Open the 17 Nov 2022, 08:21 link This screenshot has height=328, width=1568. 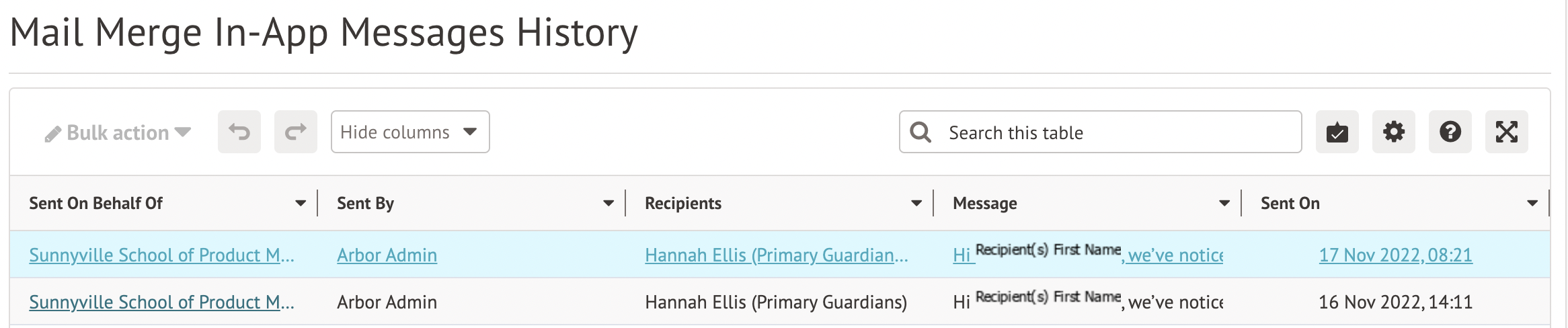pyautogui.click(x=1395, y=255)
